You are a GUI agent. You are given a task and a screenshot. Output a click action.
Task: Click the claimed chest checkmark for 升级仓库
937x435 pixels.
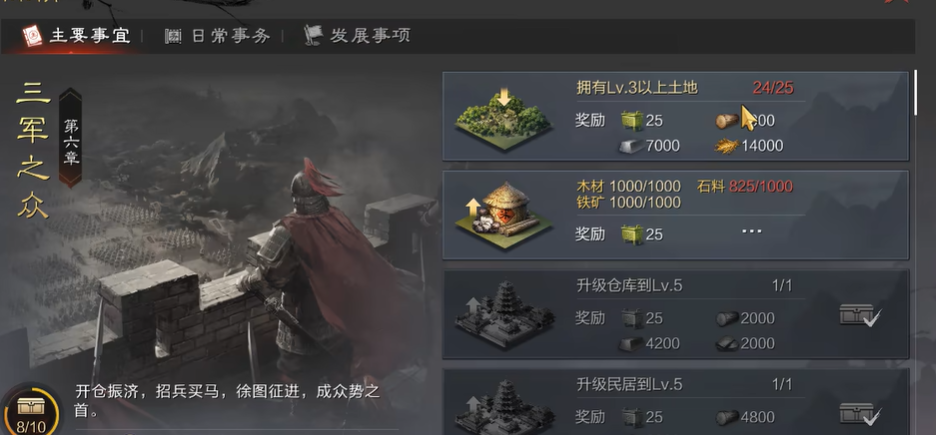click(x=860, y=315)
